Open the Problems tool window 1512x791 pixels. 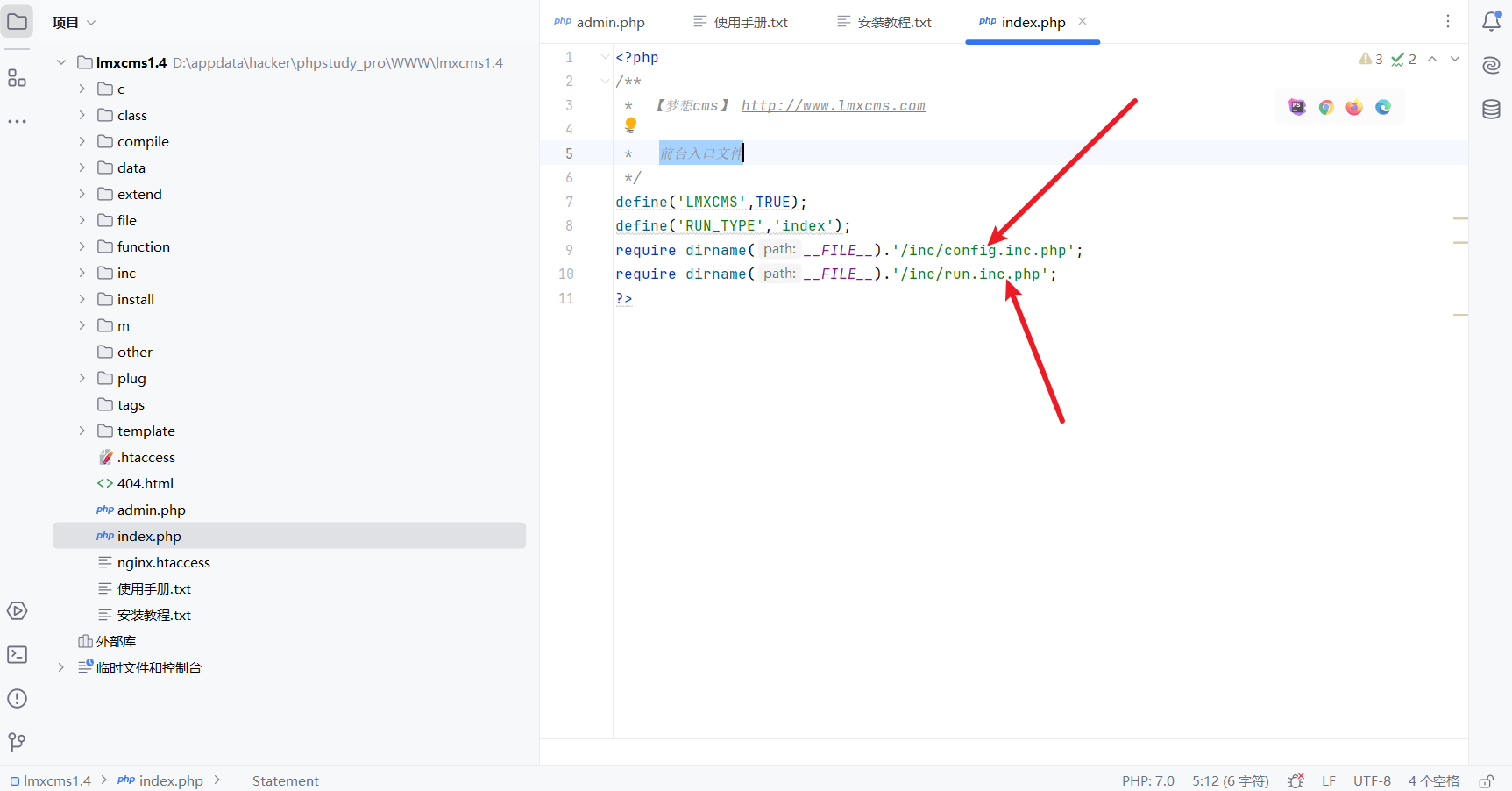pyautogui.click(x=17, y=698)
